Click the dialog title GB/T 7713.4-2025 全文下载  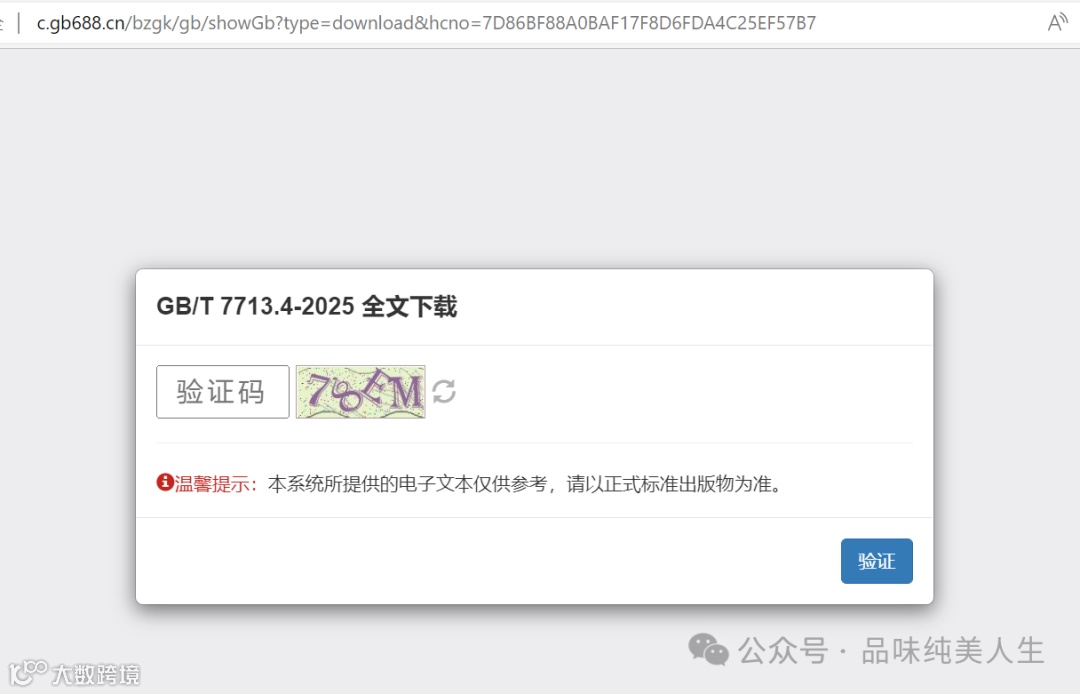307,306
